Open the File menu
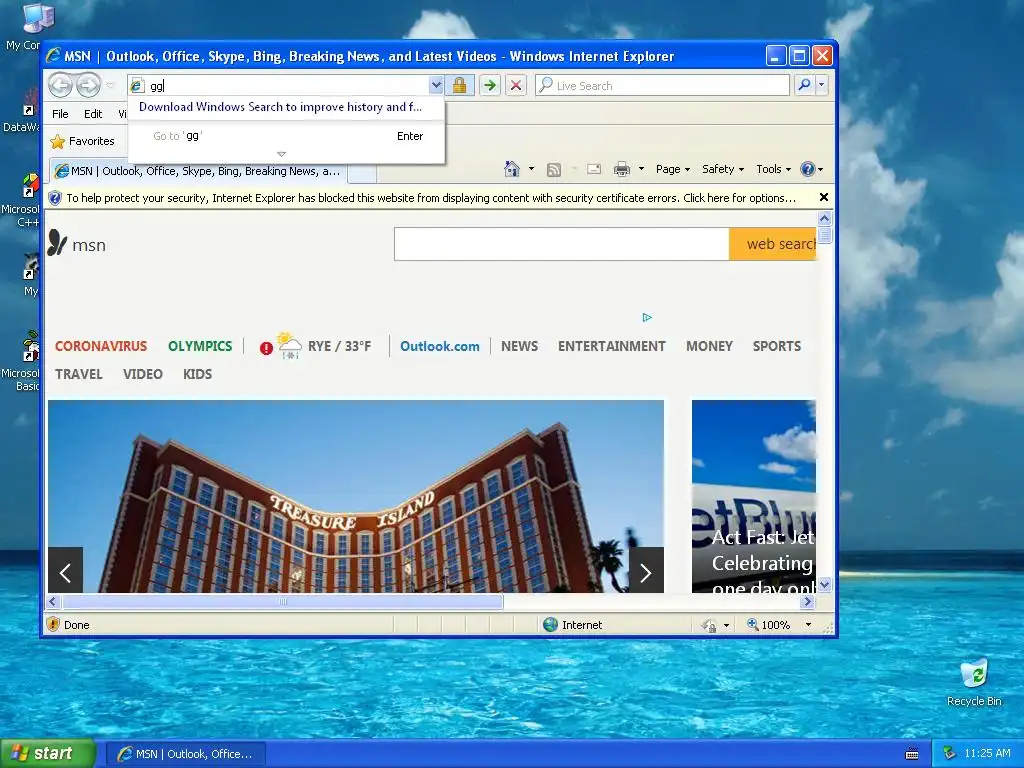 click(60, 114)
